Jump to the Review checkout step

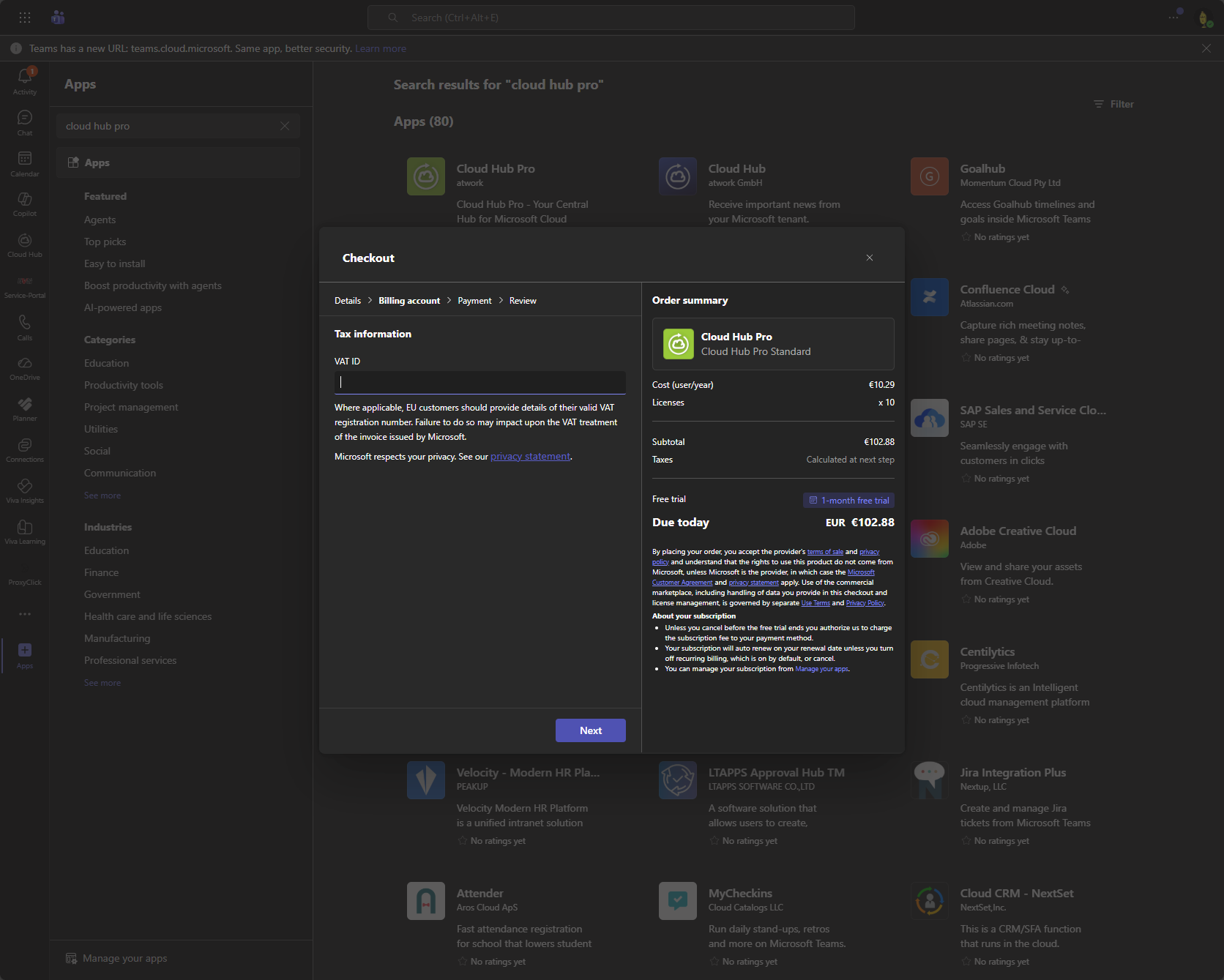[523, 301]
